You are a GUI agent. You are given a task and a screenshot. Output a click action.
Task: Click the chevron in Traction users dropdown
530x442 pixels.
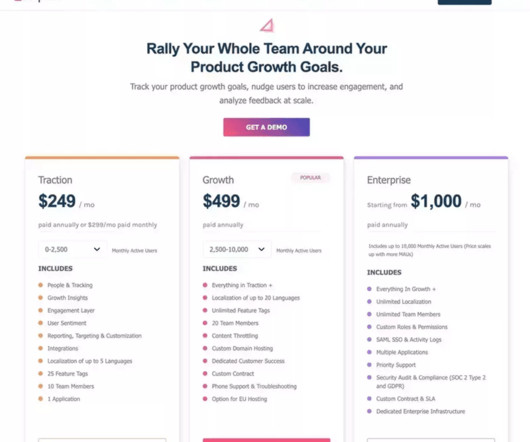[97, 249]
